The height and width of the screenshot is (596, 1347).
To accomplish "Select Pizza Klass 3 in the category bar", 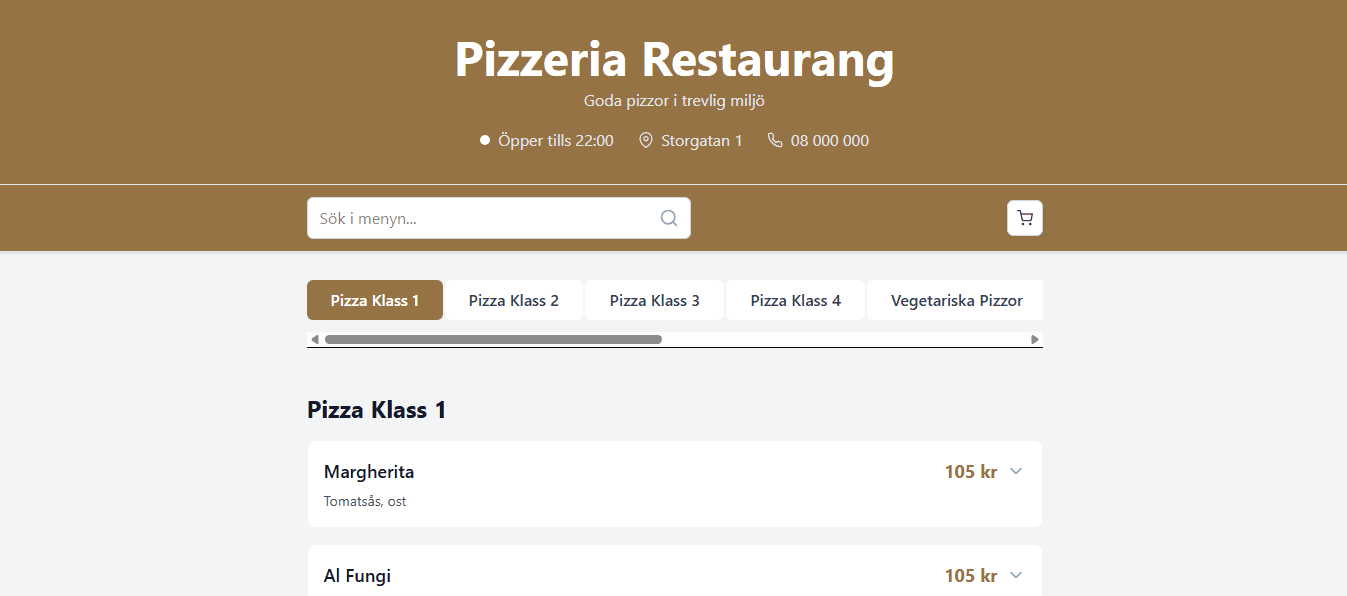I will coord(654,300).
